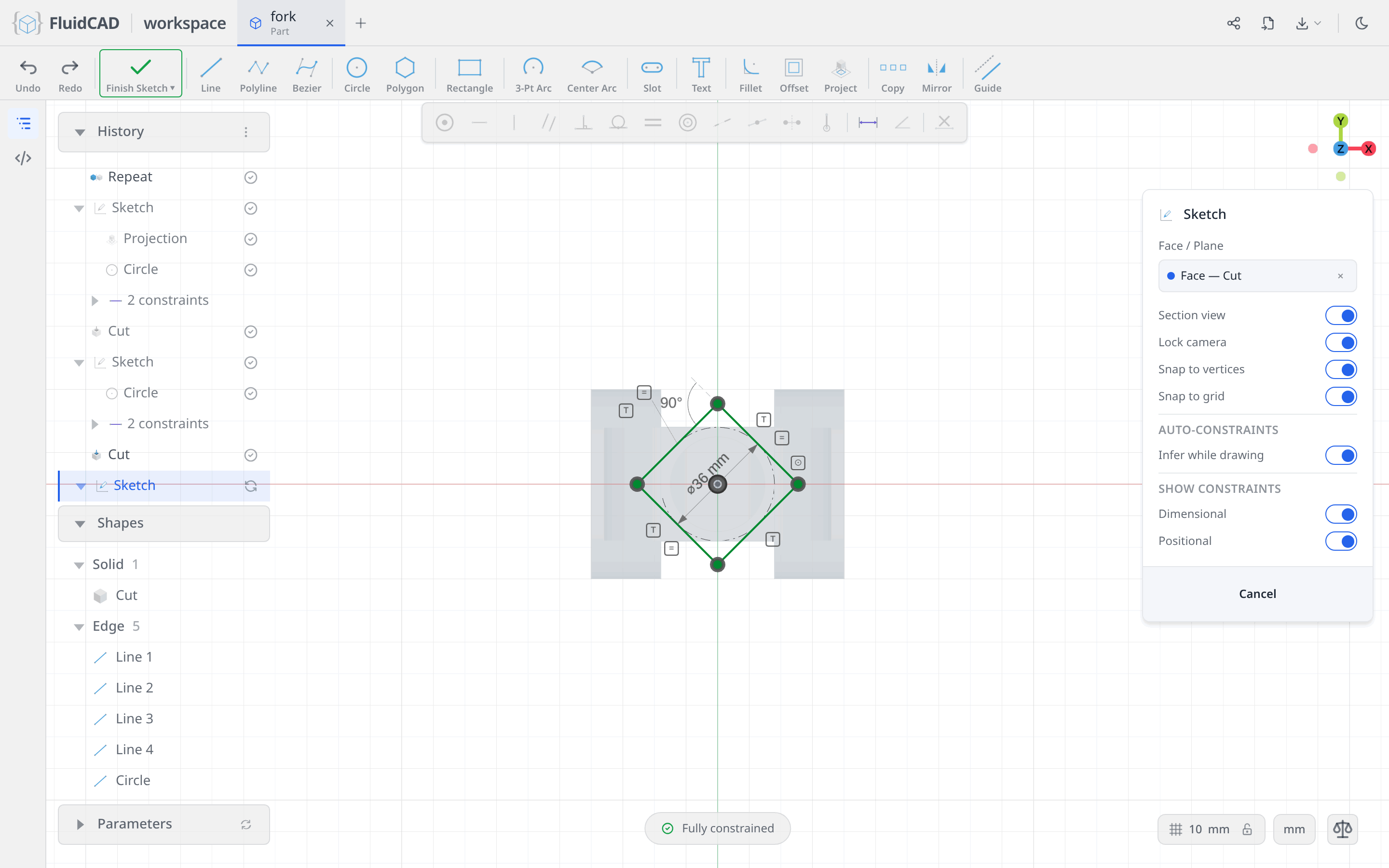Collapse the Solid 1 group
Image resolution: width=1389 pixels, height=868 pixels.
pyautogui.click(x=79, y=565)
